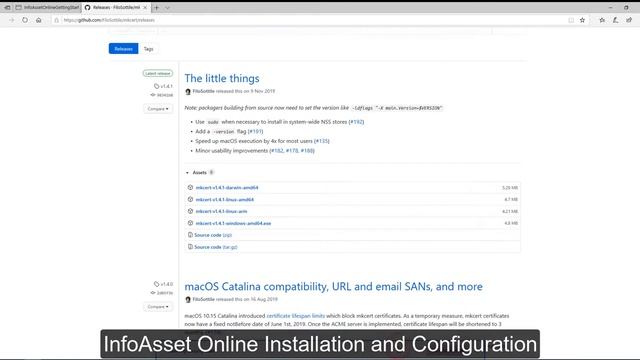This screenshot has height=360, width=640.
Task: Open certificate lifespan limits link
Action: tap(296, 316)
